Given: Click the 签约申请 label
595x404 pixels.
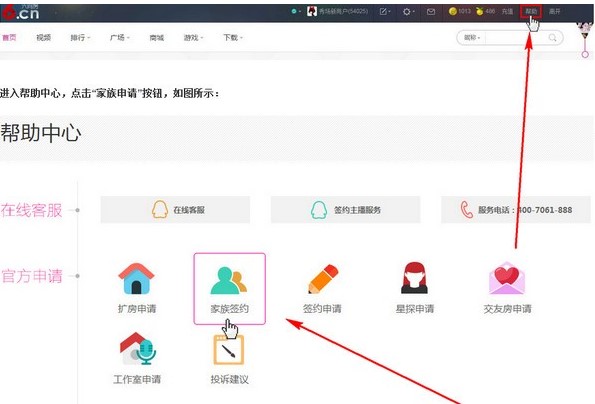Looking at the screenshot, I should point(322,309).
